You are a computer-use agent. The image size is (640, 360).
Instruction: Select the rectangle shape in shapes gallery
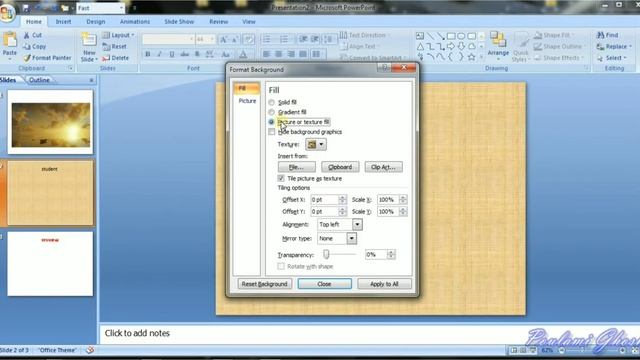tap(451, 36)
